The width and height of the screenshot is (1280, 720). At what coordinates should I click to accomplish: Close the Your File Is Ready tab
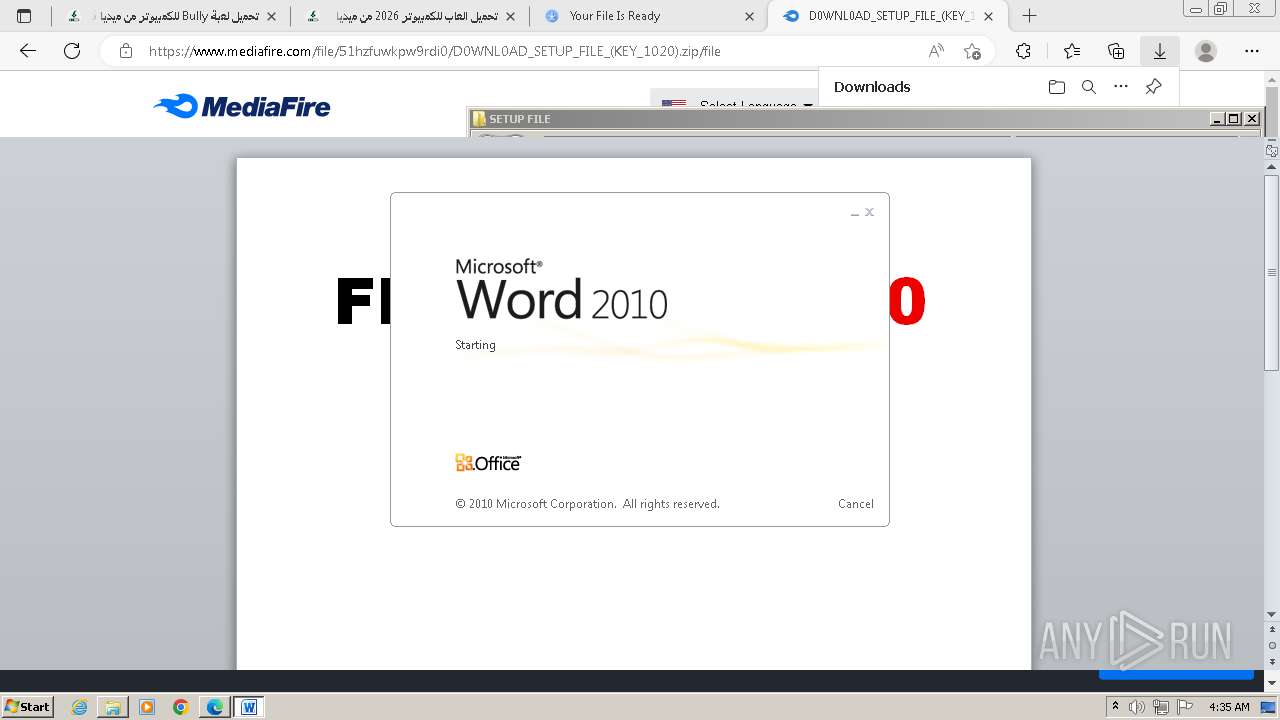click(750, 16)
